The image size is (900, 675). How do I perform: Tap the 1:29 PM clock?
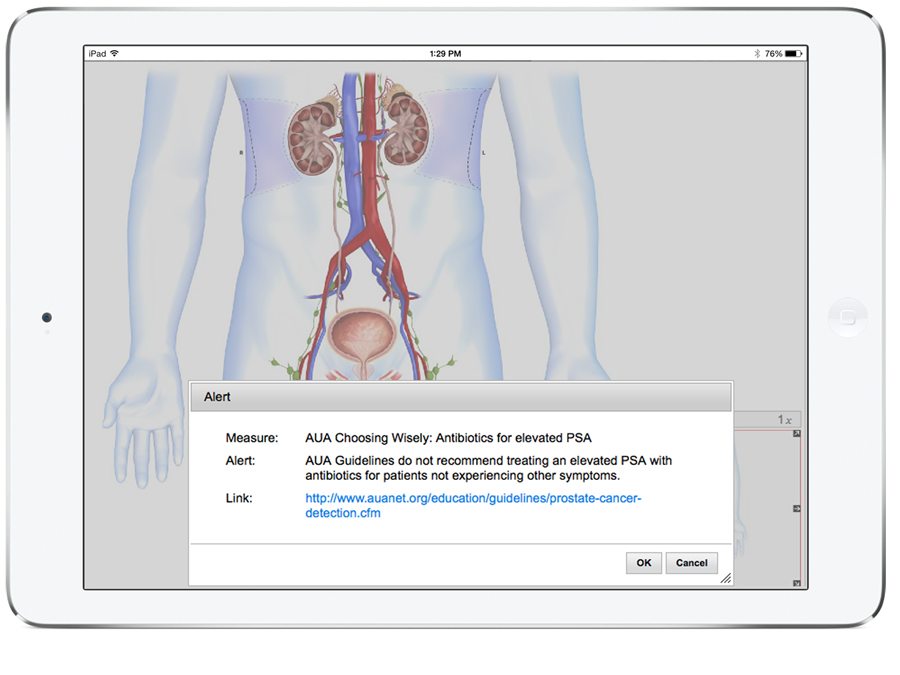(x=445, y=53)
